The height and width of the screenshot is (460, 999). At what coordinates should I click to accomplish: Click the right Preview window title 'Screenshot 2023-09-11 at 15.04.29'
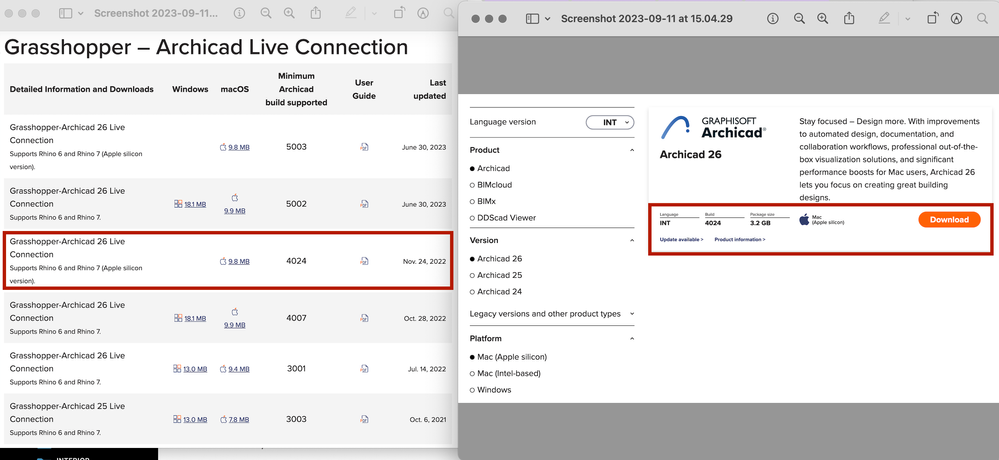pos(647,18)
